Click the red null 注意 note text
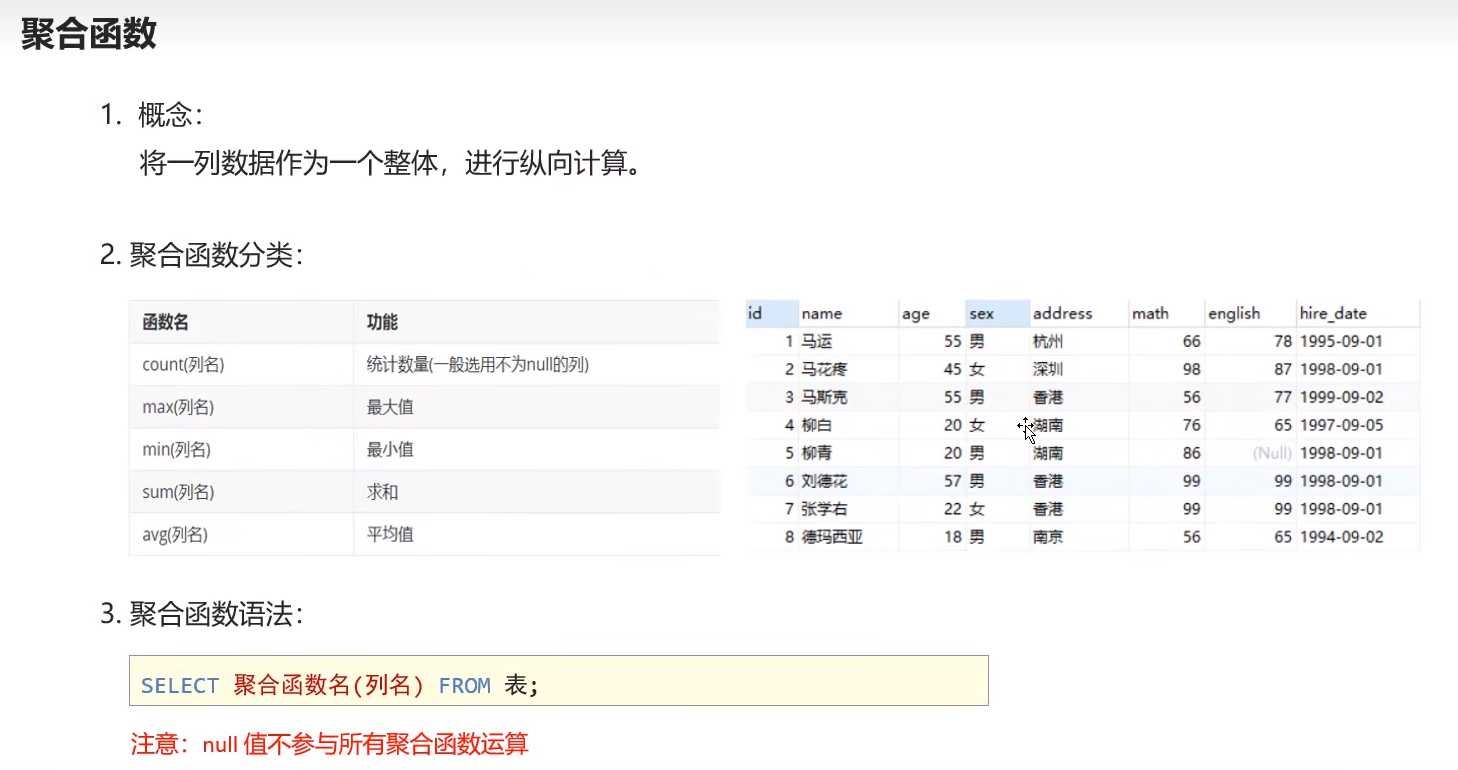The width and height of the screenshot is (1458, 770). [x=329, y=744]
